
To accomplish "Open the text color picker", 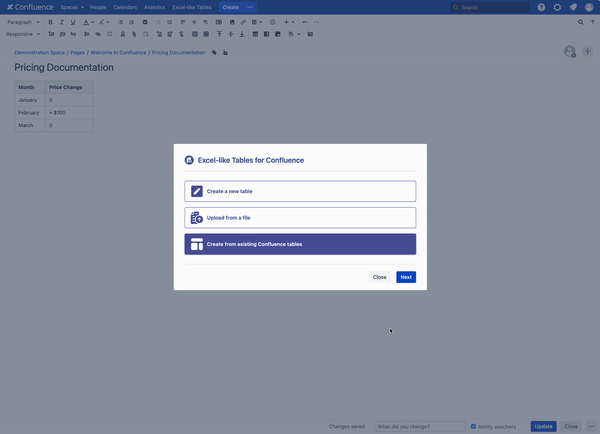I will coord(87,21).
